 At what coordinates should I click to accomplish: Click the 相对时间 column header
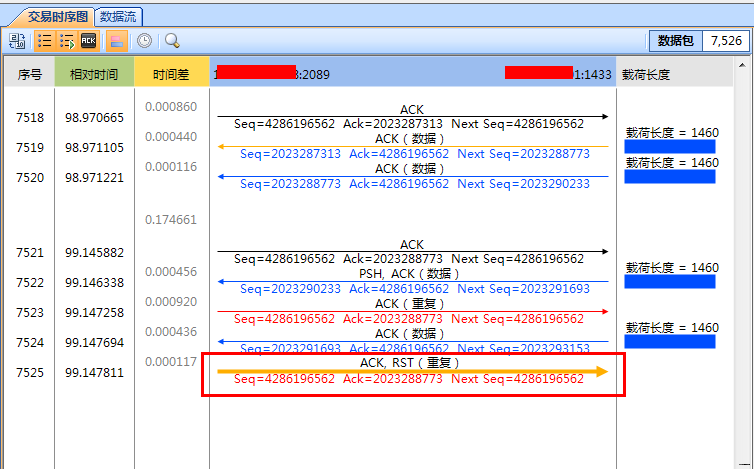click(94, 74)
